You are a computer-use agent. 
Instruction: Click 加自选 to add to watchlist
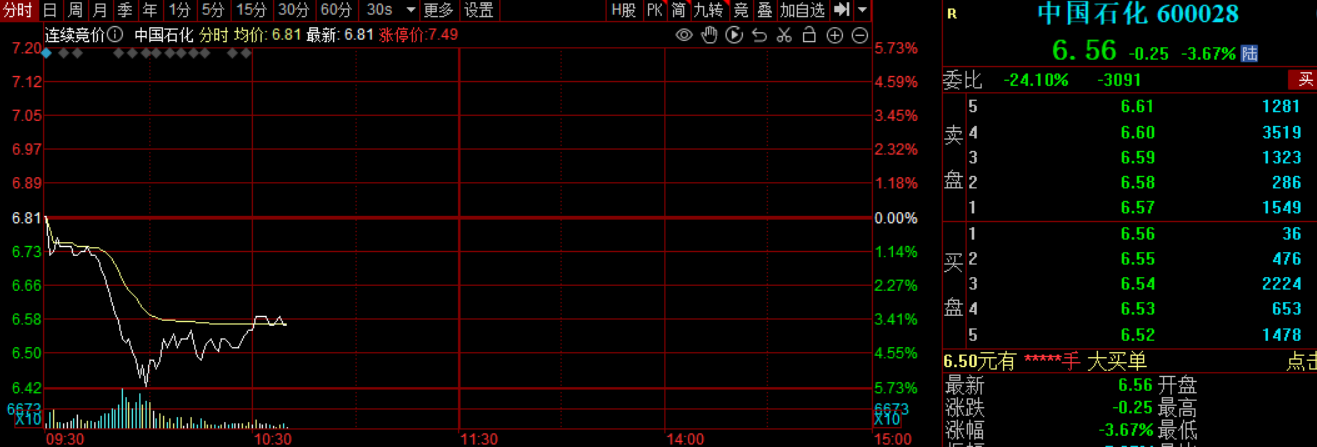coord(803,11)
